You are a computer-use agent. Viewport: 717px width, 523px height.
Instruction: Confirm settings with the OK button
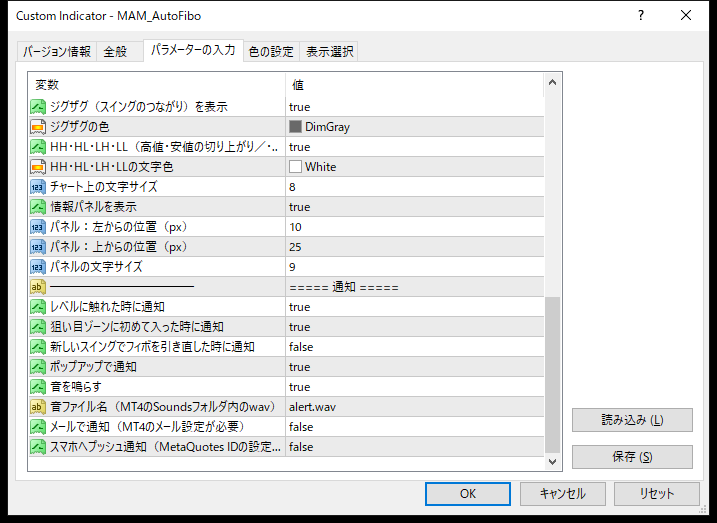point(468,494)
